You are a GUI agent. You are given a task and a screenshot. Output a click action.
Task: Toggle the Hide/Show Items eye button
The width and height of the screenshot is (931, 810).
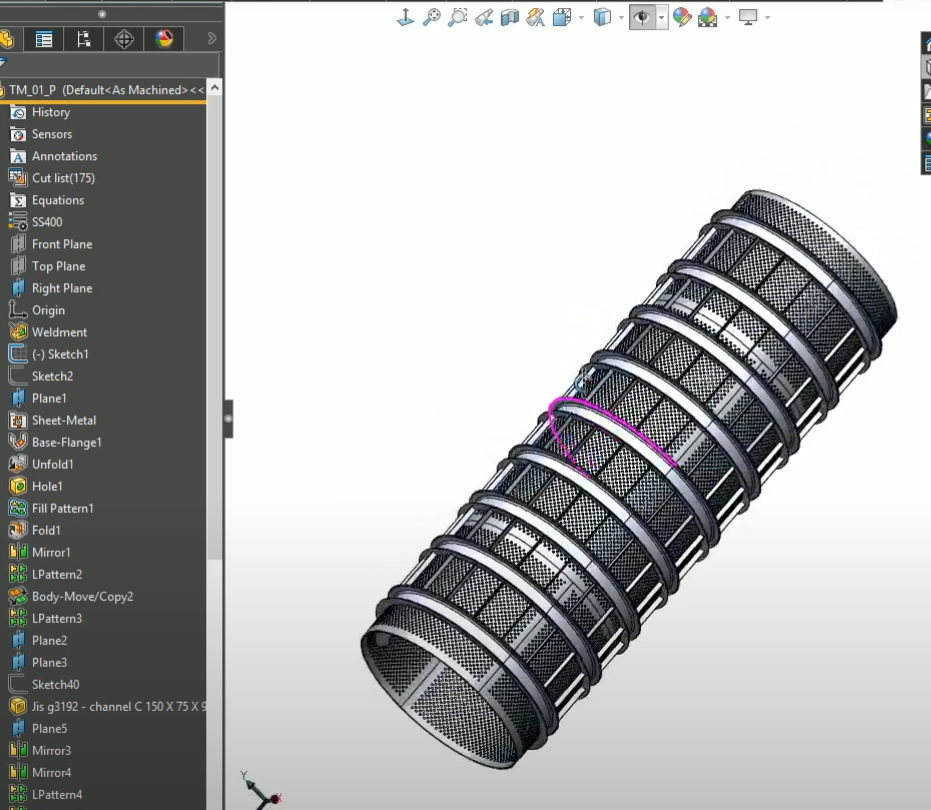pos(642,17)
